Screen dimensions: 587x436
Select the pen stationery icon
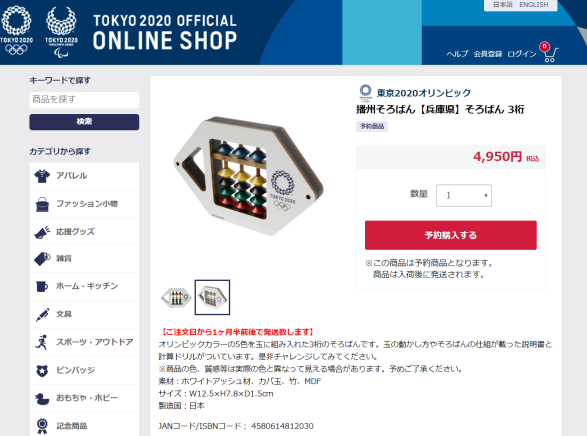[42, 314]
